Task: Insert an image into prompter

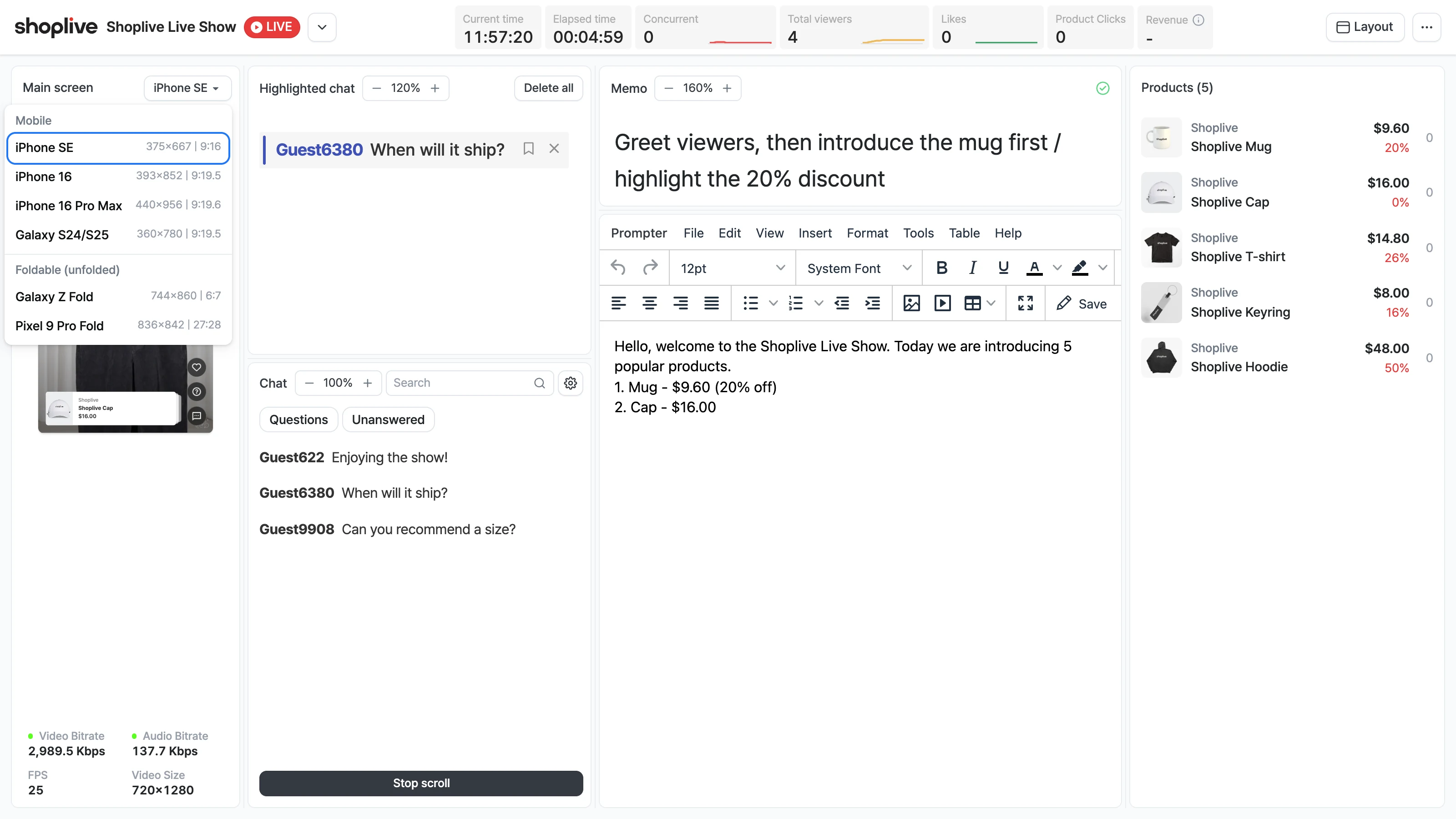Action: [x=912, y=303]
